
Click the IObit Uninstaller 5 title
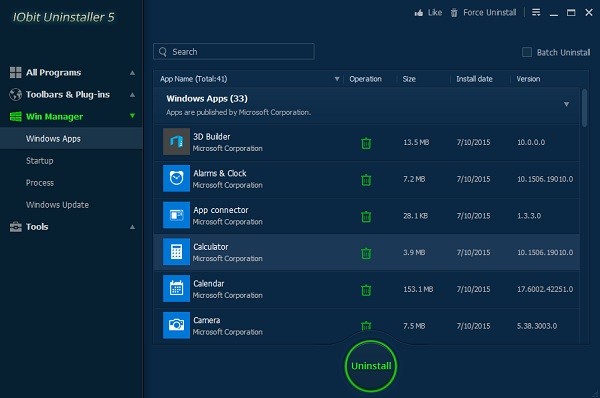[x=64, y=17]
